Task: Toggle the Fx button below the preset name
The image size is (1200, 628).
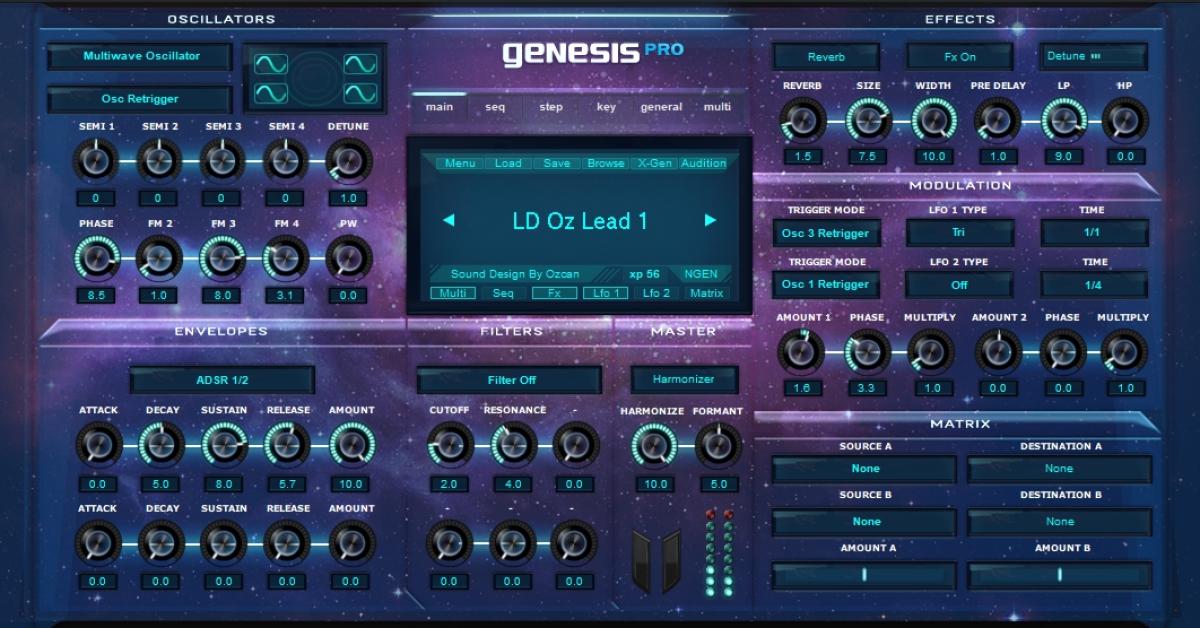Action: (554, 293)
